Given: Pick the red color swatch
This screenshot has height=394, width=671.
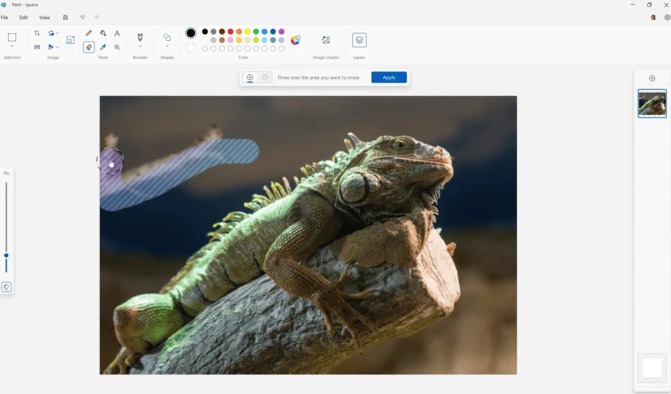Looking at the screenshot, I should (x=230, y=32).
